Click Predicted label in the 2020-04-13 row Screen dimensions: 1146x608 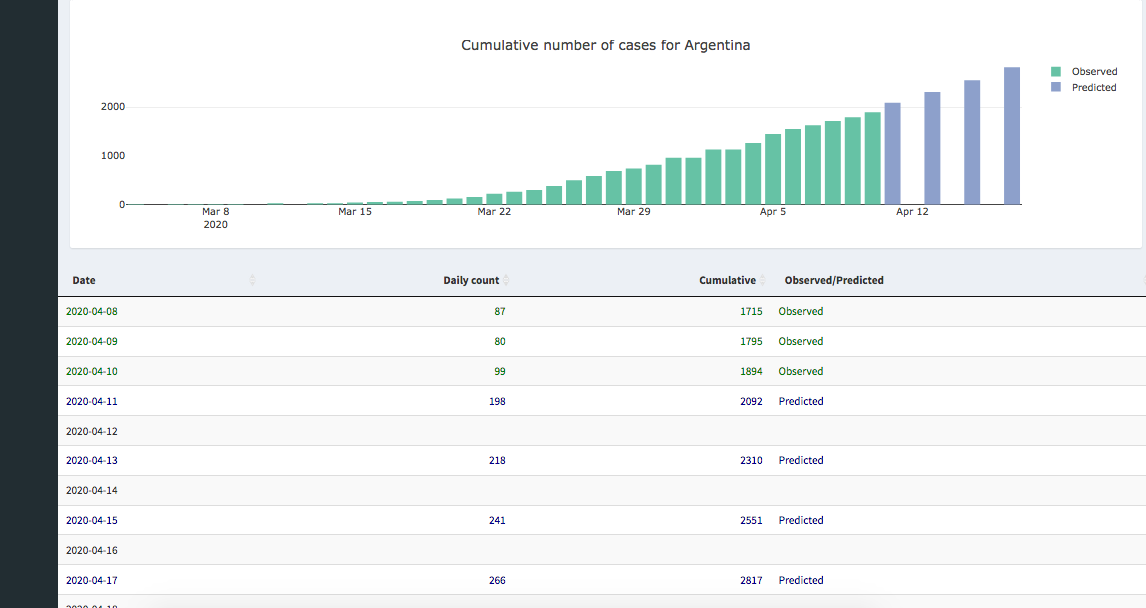(x=801, y=461)
